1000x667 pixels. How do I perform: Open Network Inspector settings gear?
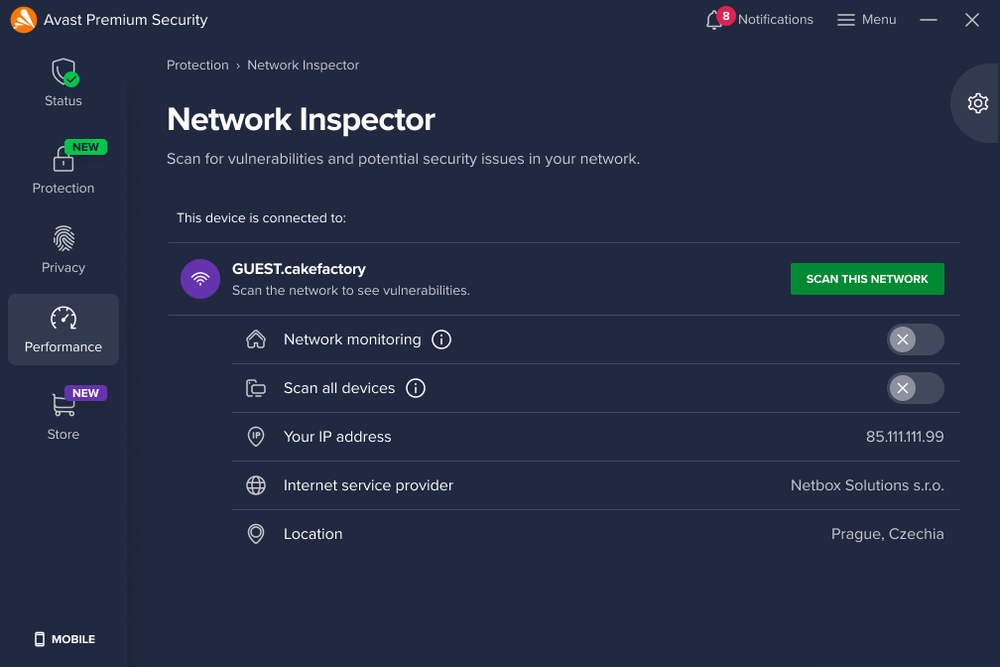[978, 103]
